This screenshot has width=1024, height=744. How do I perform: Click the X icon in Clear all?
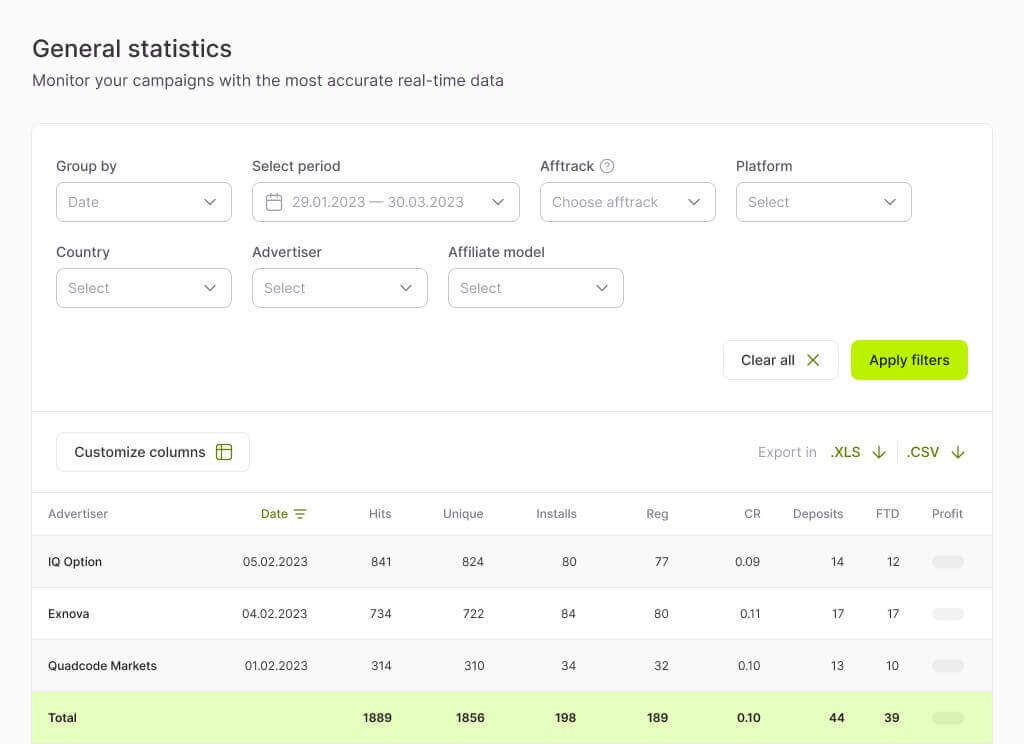813,360
